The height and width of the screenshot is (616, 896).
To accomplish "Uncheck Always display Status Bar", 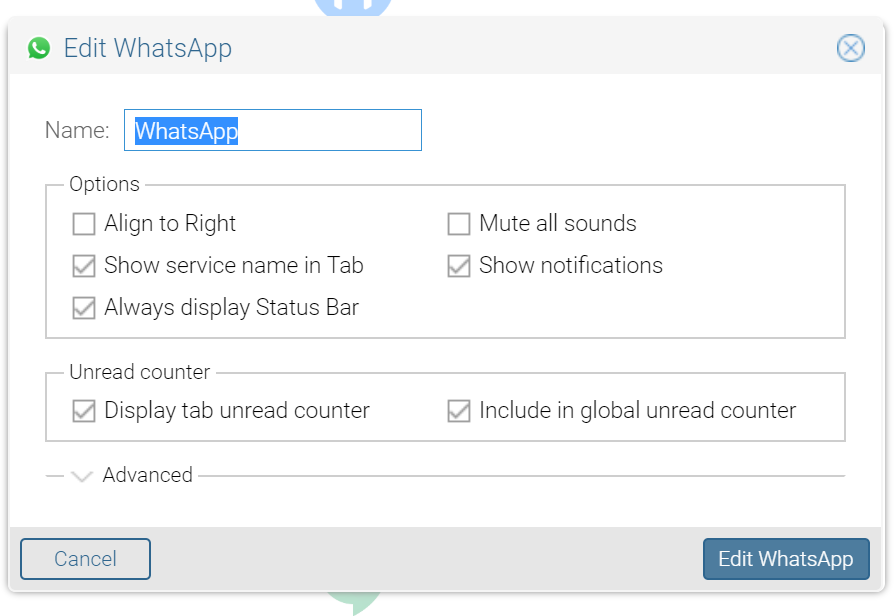I will (x=84, y=307).
